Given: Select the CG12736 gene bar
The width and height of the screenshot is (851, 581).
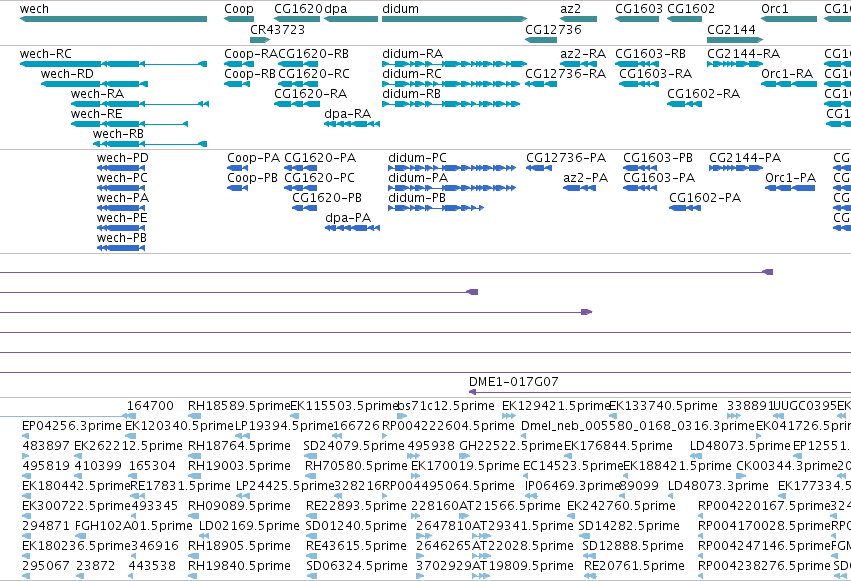Looking at the screenshot, I should tap(541, 40).
